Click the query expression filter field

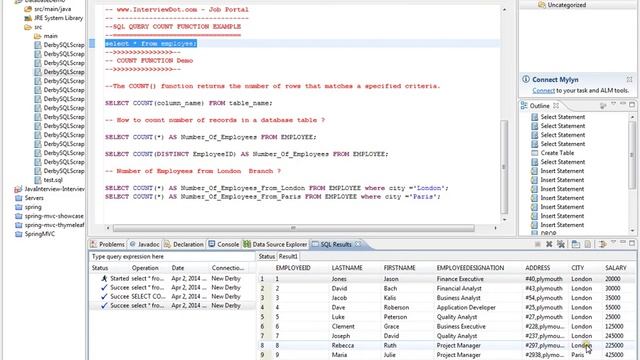(171, 256)
